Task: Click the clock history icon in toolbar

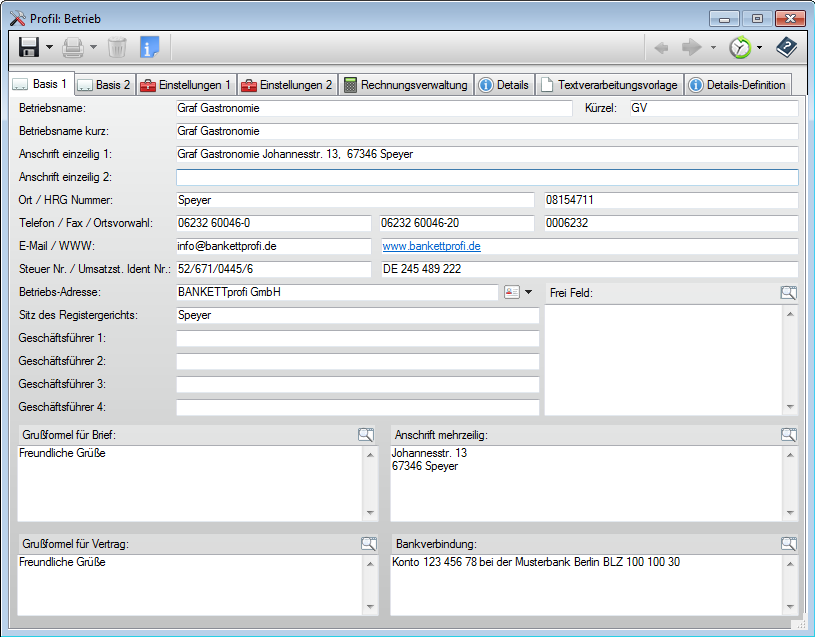Action: point(739,47)
